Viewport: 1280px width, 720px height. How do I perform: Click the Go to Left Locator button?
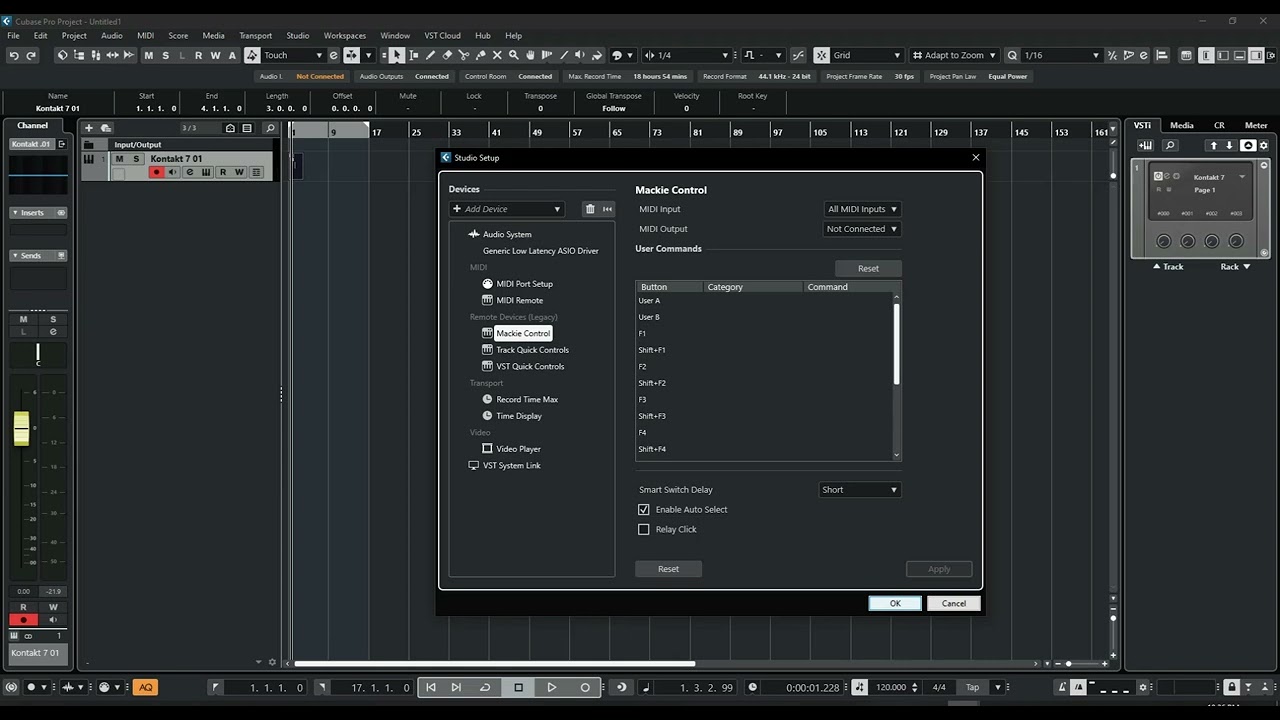(431, 687)
